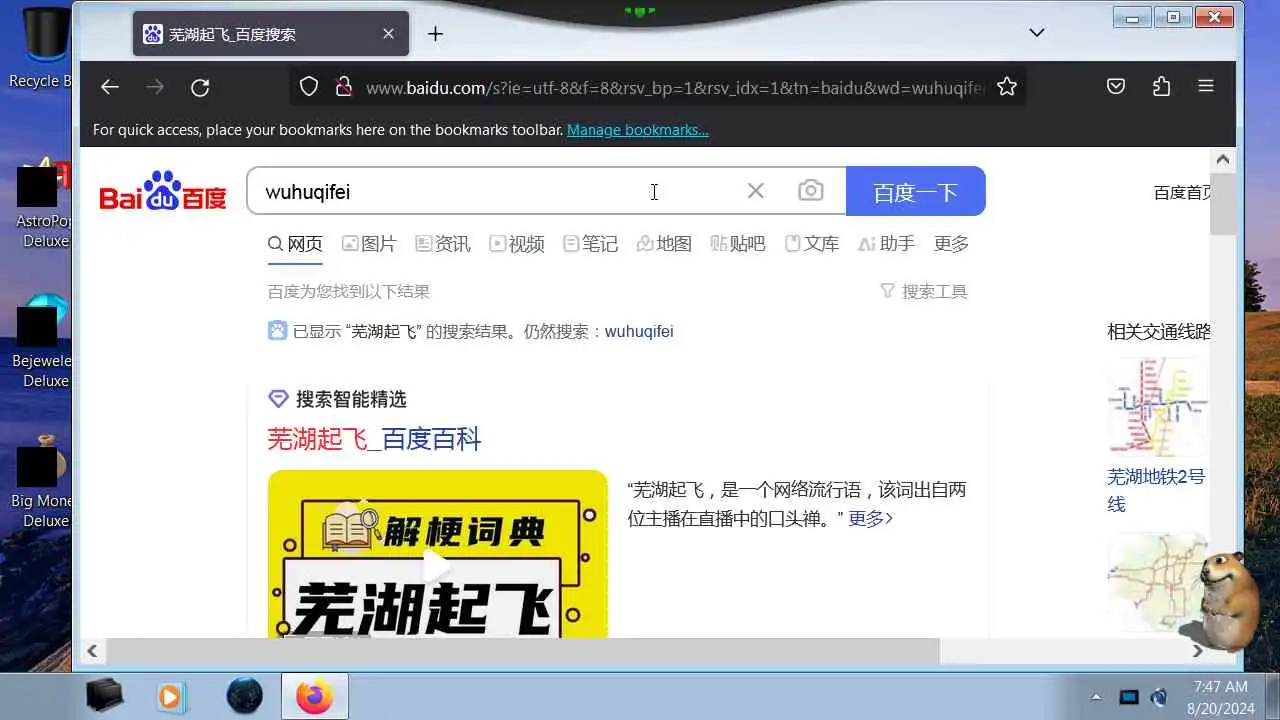The image size is (1280, 720).
Task: Switch to 笔记 notes results
Action: pyautogui.click(x=591, y=244)
